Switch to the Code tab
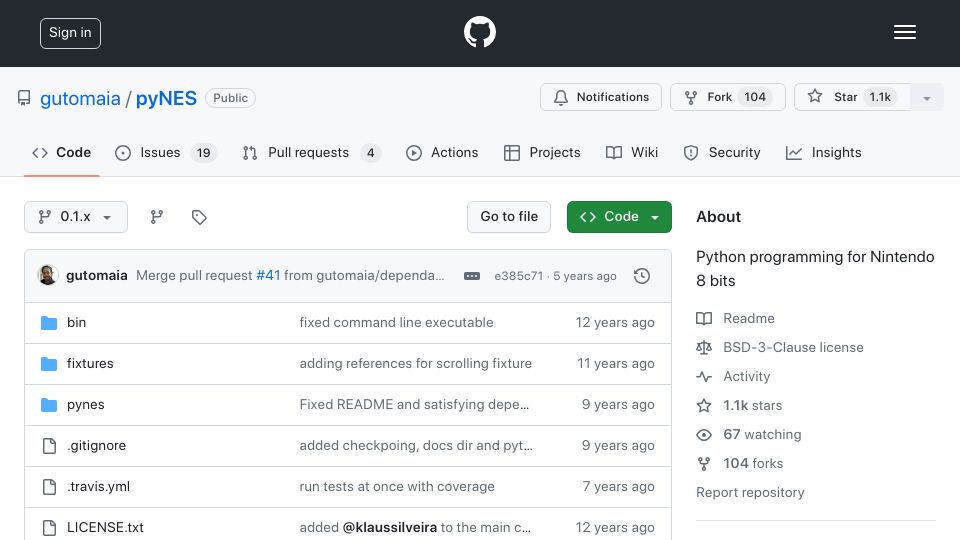The height and width of the screenshot is (540, 960). click(62, 152)
